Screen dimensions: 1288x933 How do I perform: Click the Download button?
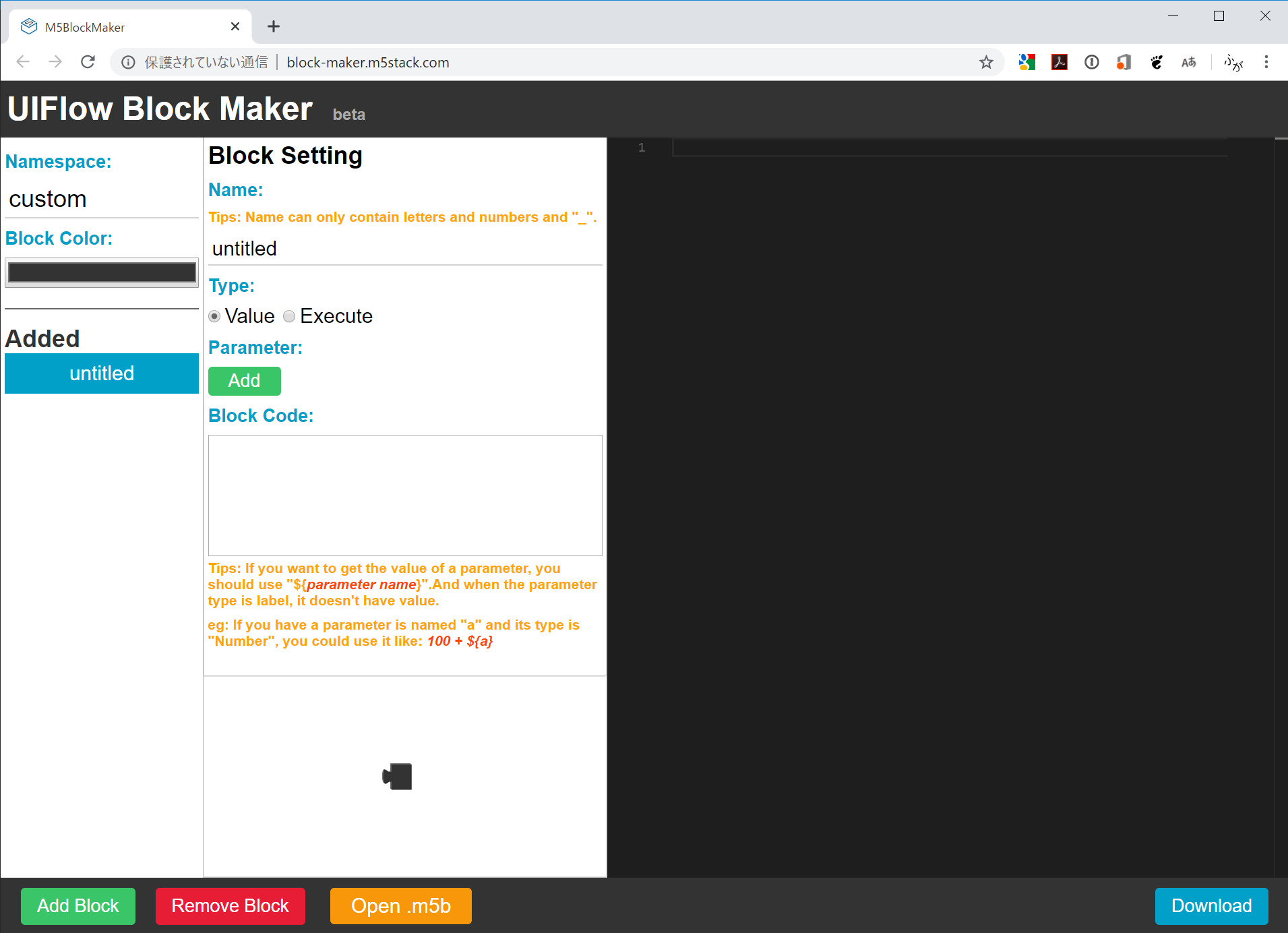click(1210, 906)
